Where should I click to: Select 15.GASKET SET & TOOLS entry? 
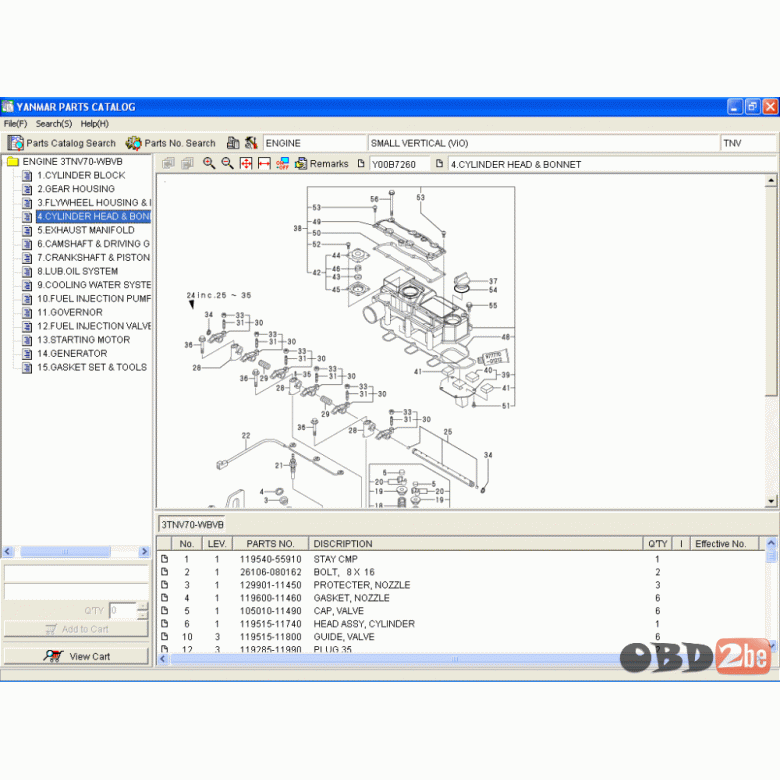pos(92,367)
